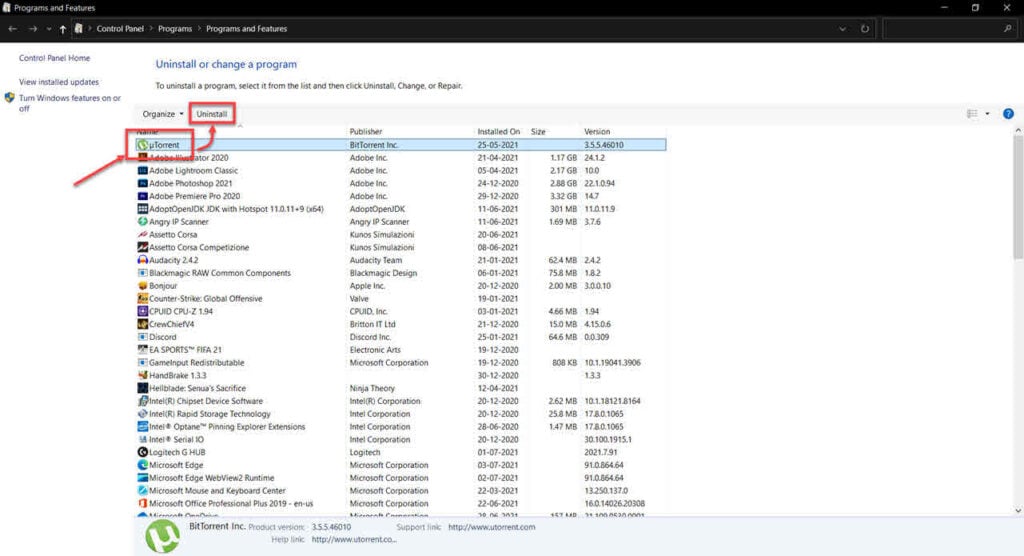
Task: Click the list scrollbar down arrow
Action: pyautogui.click(x=1018, y=511)
